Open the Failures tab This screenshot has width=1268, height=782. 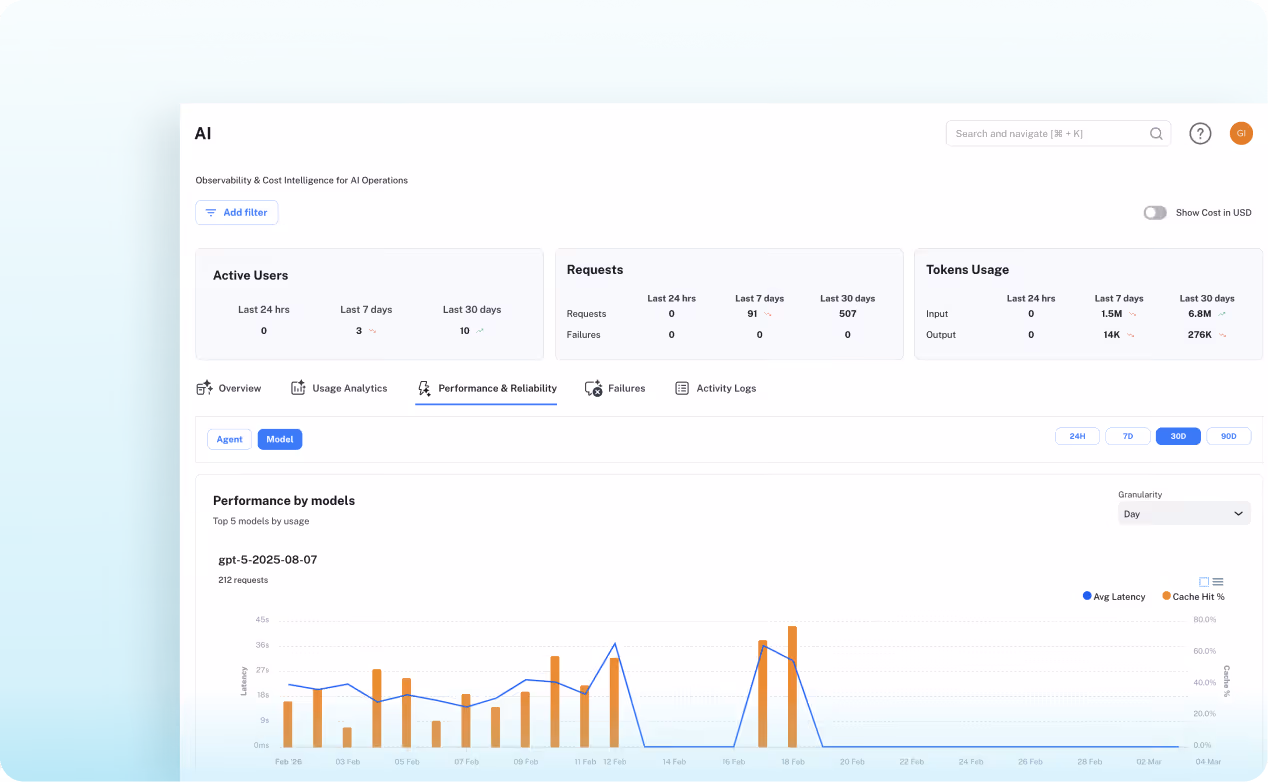[614, 388]
